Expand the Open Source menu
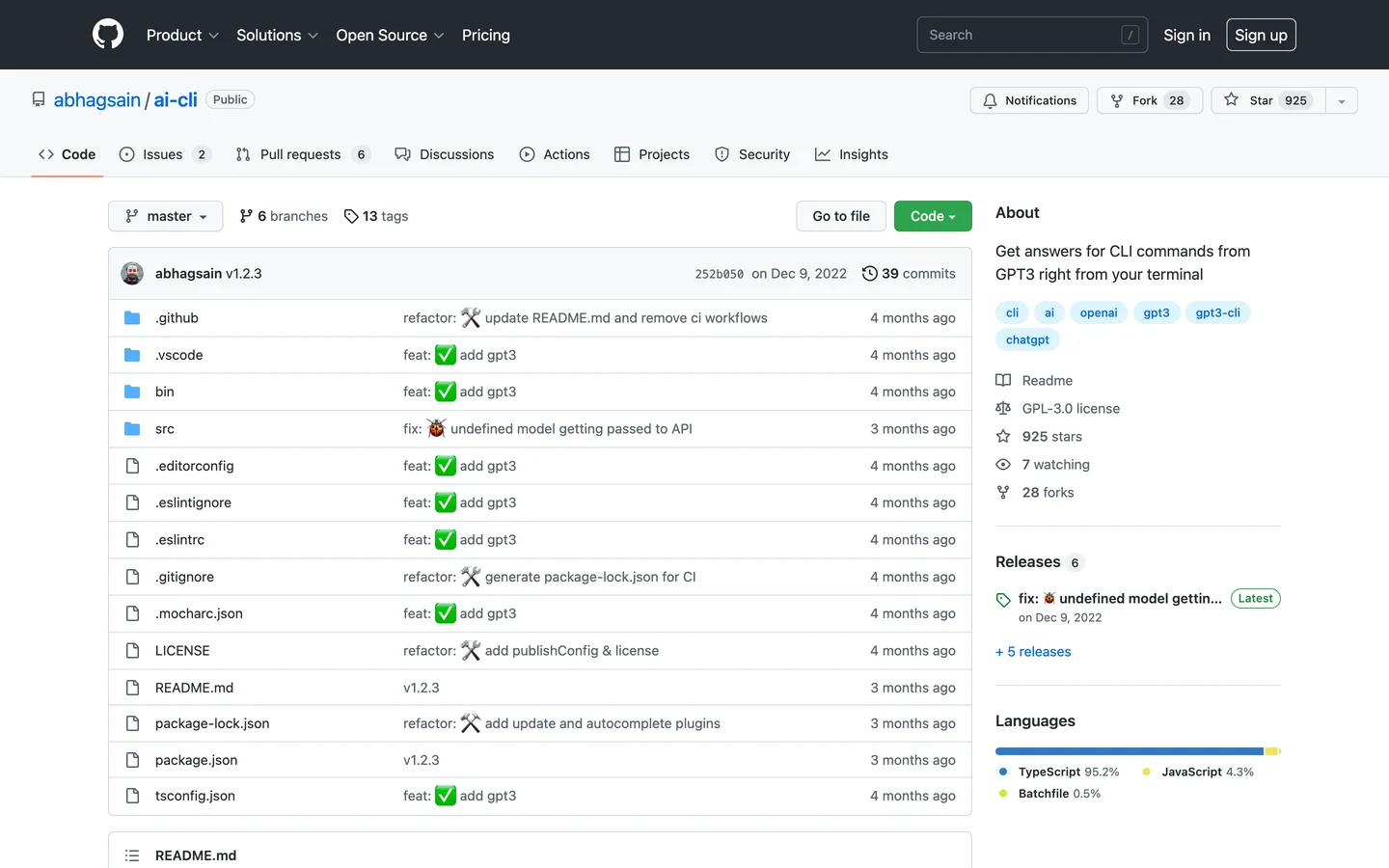The height and width of the screenshot is (868, 1389). 390,35
